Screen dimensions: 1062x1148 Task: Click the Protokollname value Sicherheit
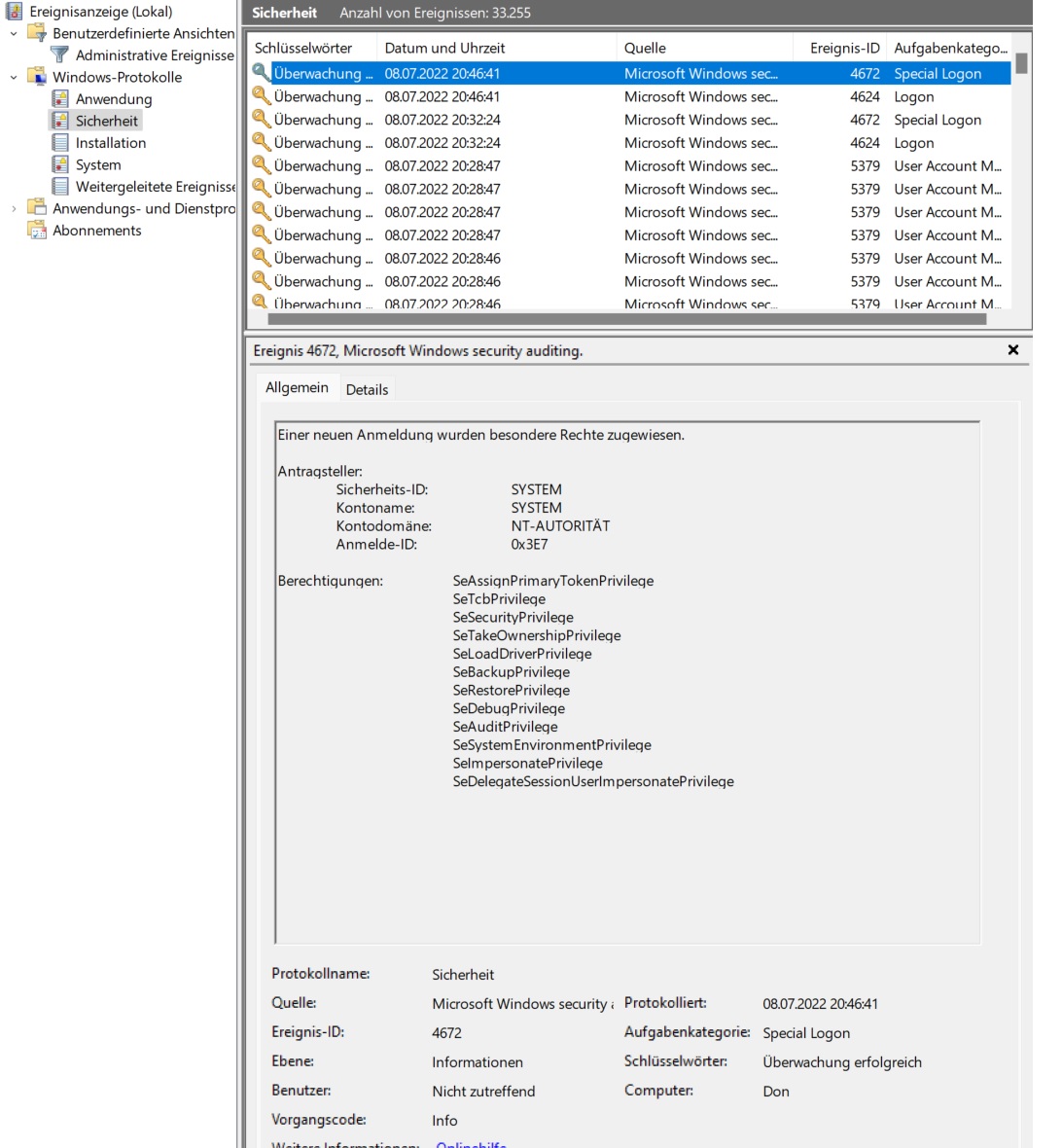coord(463,975)
